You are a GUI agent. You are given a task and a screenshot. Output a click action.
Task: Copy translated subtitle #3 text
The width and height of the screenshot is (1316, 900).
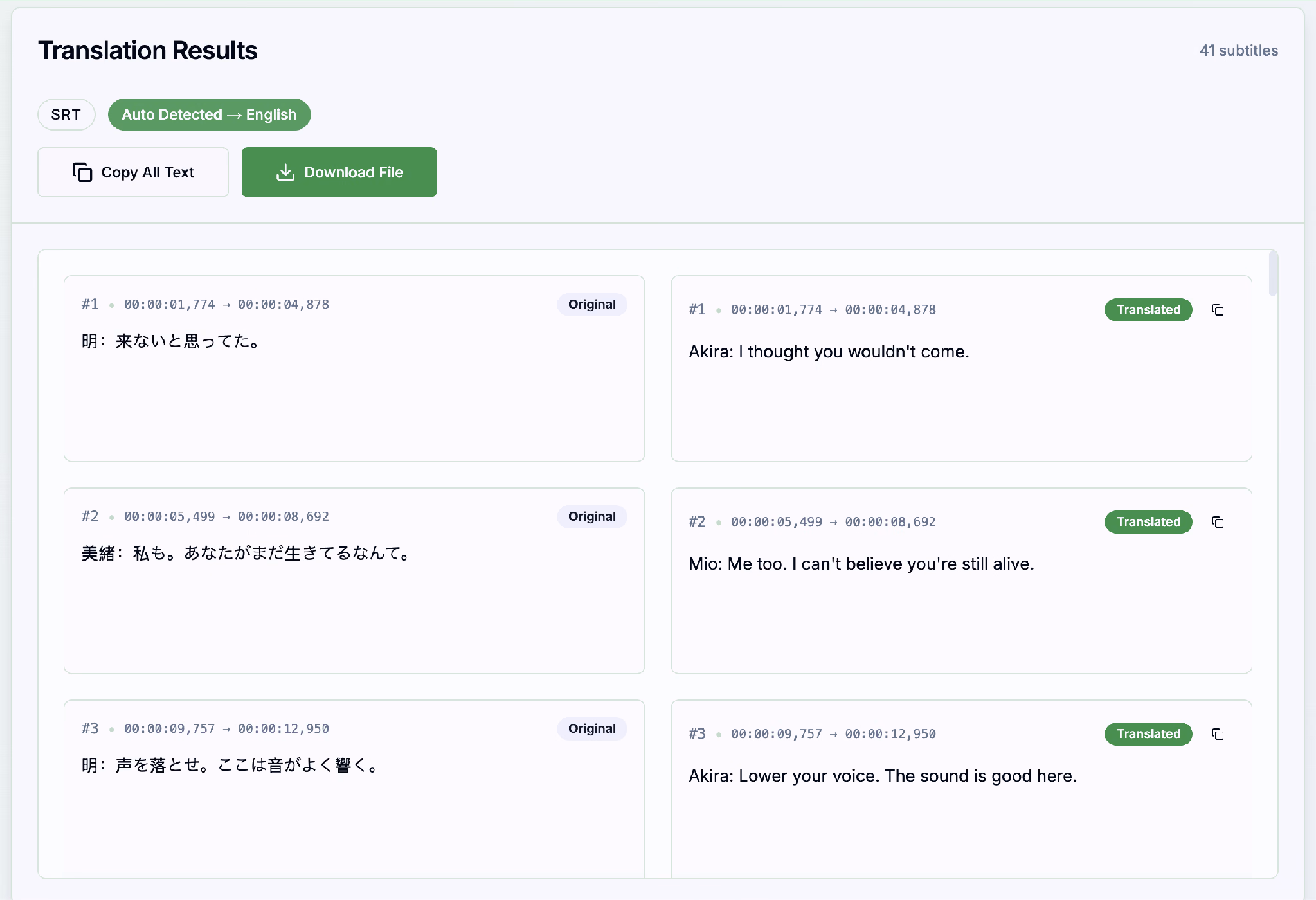pyautogui.click(x=1217, y=734)
